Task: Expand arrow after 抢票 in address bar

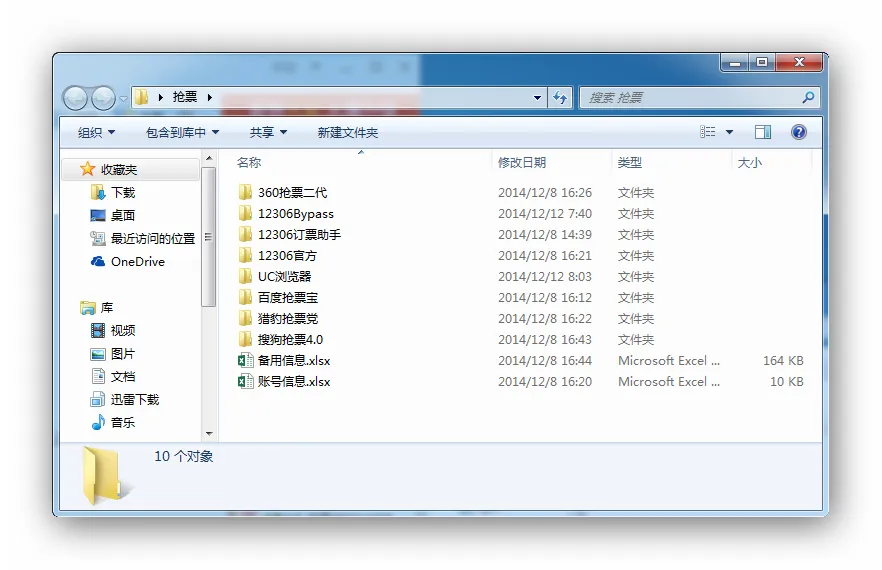Action: (210, 97)
